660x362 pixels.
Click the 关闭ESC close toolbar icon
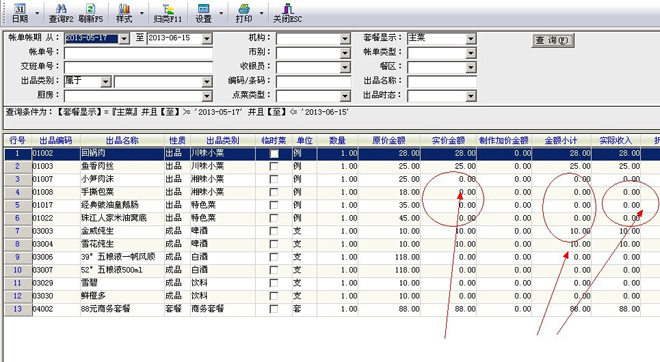(x=287, y=13)
